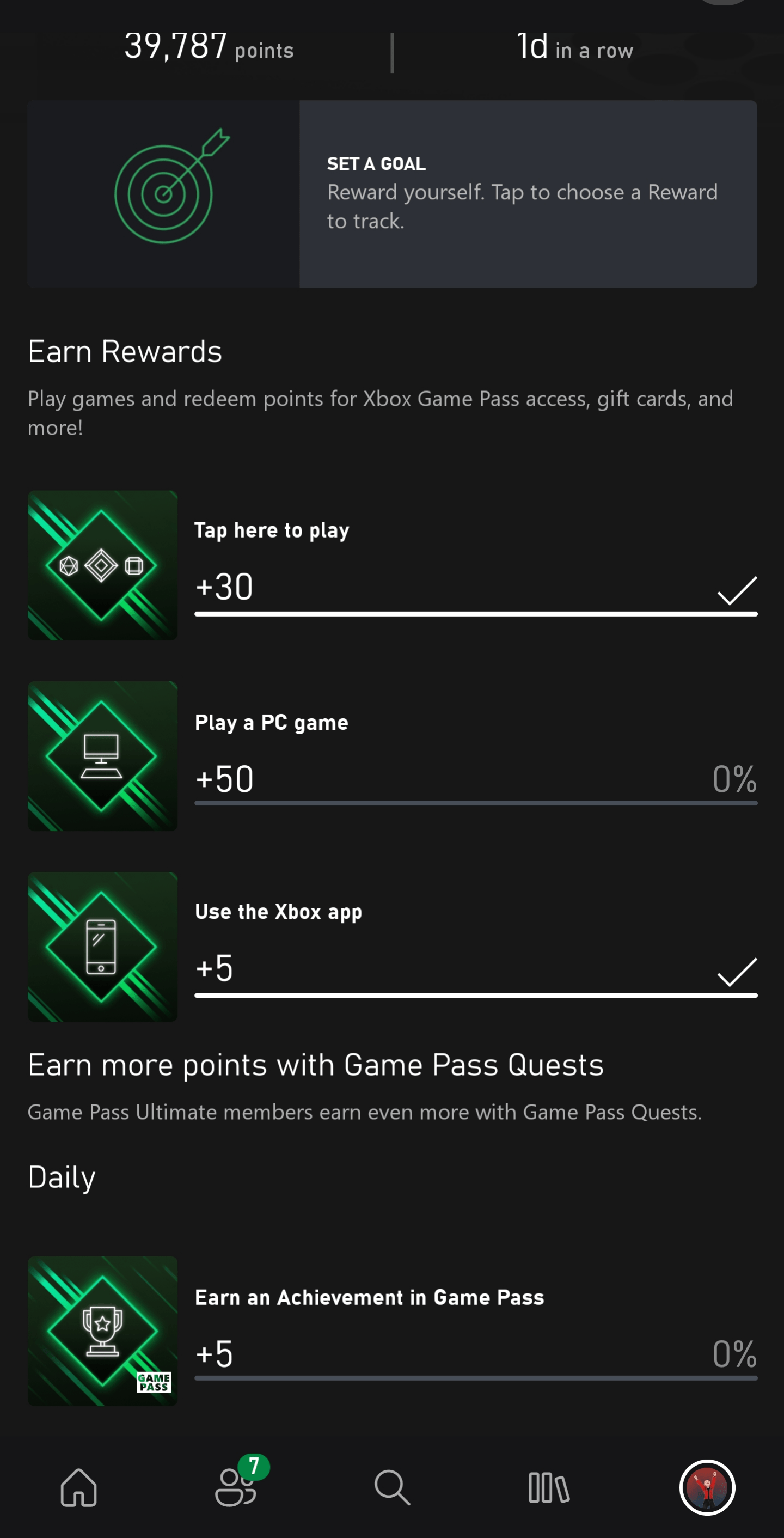Select the PC game reward tile icon

coord(102,756)
